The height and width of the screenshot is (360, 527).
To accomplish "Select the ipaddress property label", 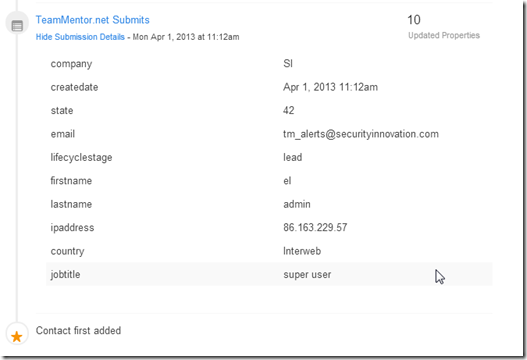I will [72, 228].
